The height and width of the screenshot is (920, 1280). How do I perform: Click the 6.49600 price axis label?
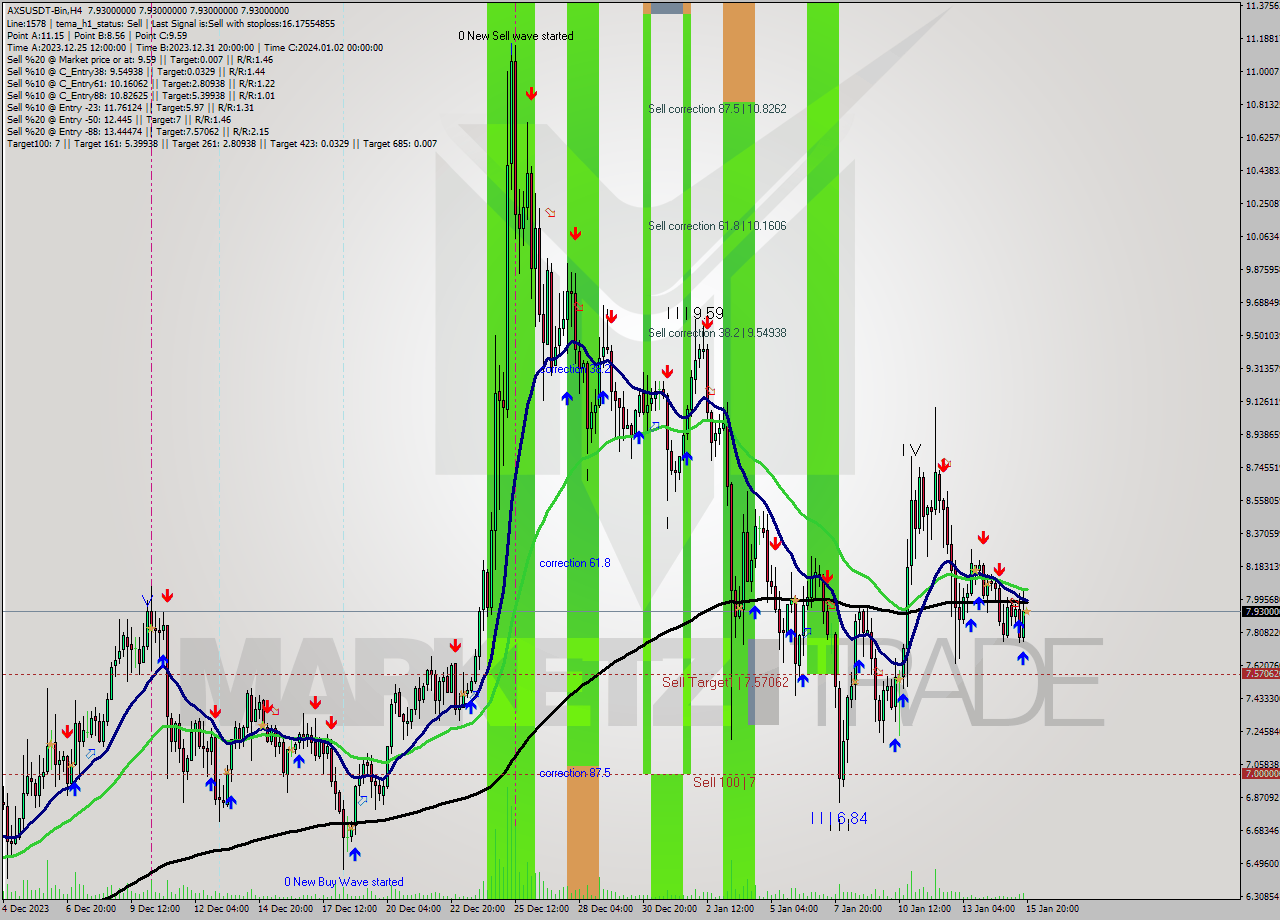1262,863
